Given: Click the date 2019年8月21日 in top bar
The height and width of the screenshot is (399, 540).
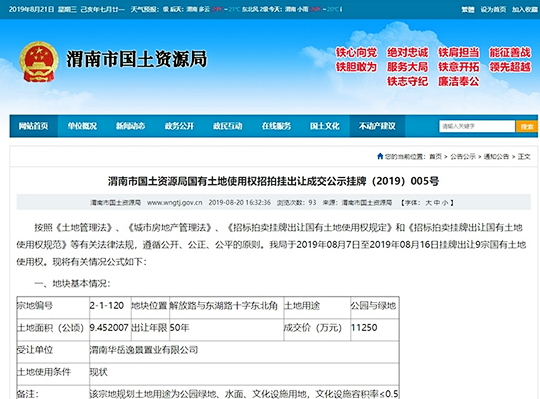Looking at the screenshot, I should (31, 9).
